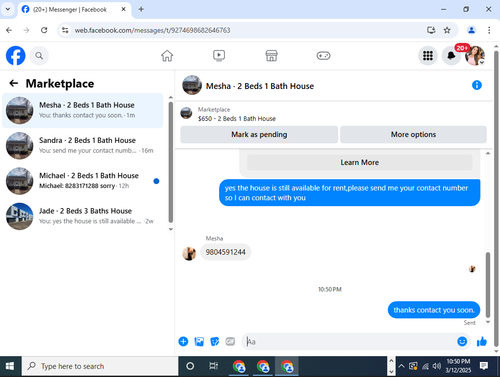Click the browser back arrow

pyautogui.click(x=9, y=30)
